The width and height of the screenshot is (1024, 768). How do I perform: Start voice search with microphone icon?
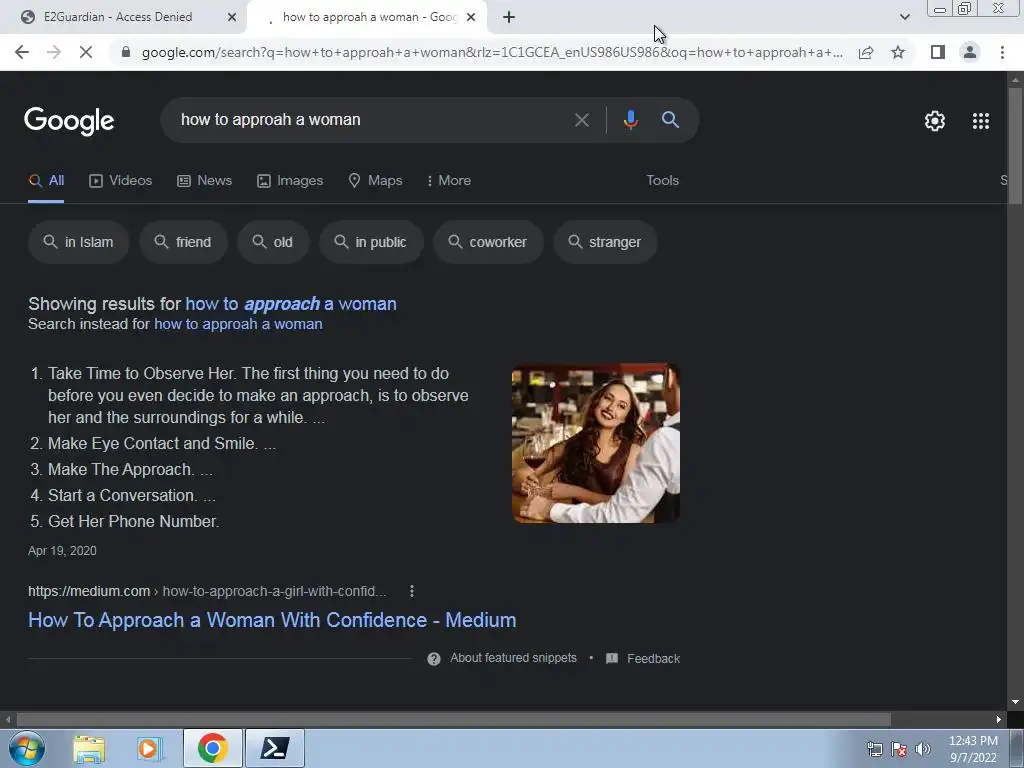[630, 120]
